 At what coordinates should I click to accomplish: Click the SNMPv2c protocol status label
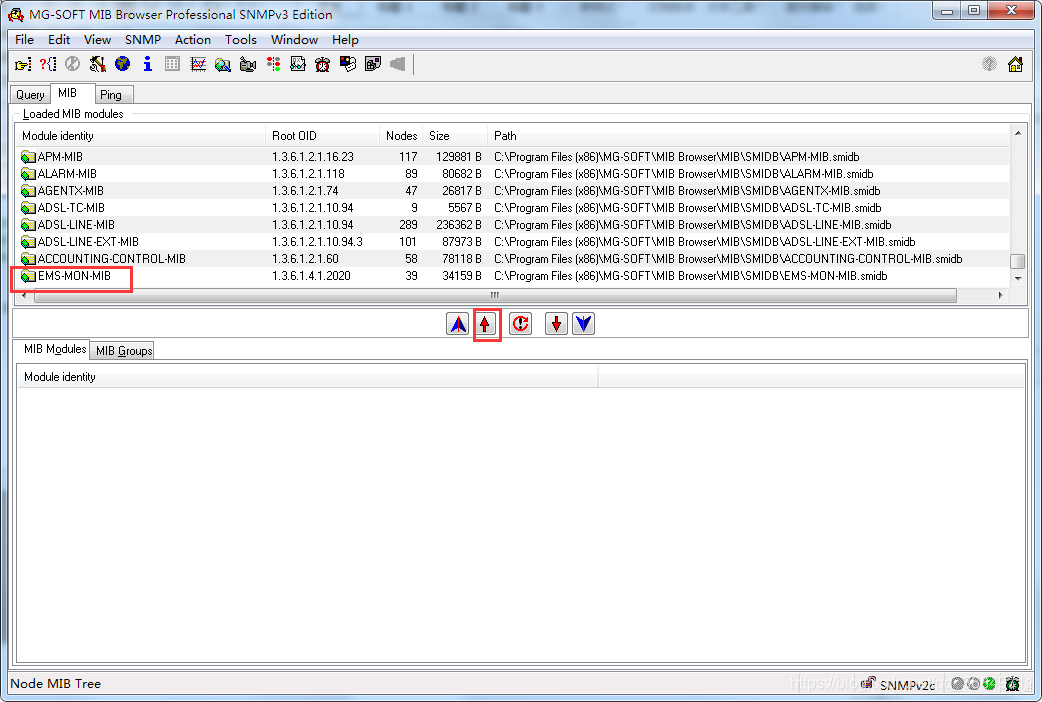coord(907,685)
